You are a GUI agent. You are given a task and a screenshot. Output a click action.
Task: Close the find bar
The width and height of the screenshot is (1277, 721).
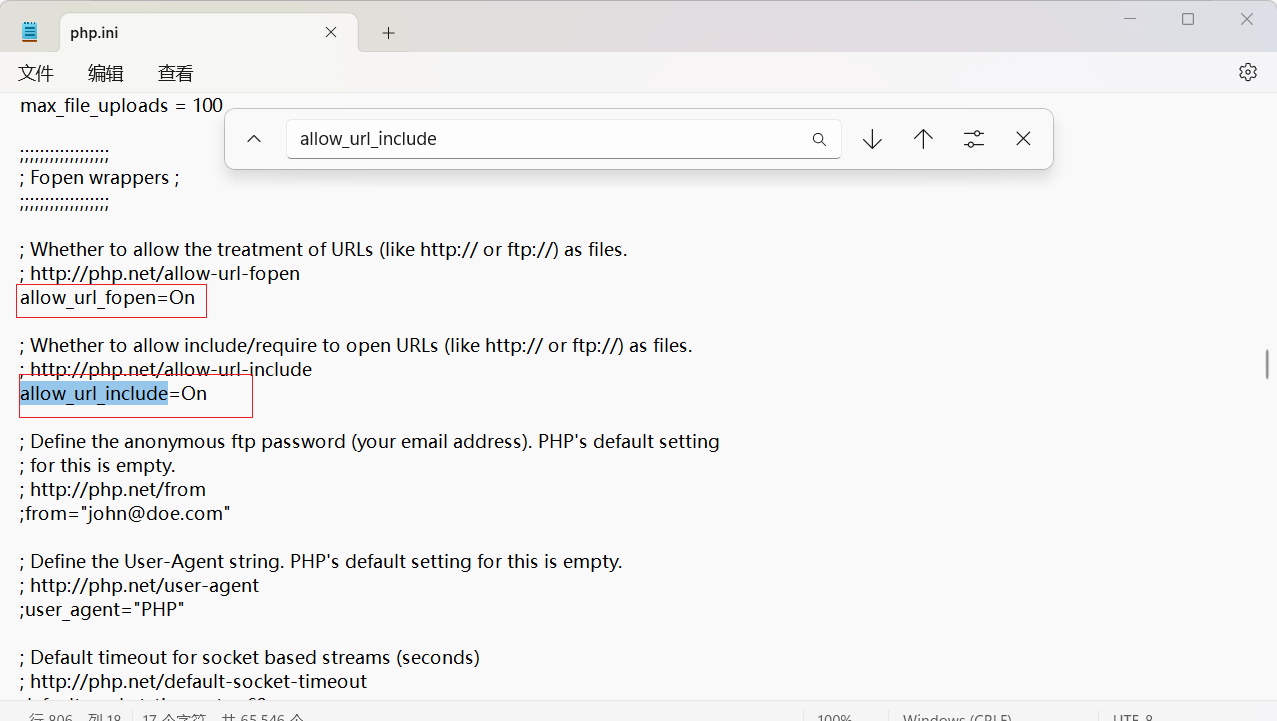click(x=1023, y=139)
